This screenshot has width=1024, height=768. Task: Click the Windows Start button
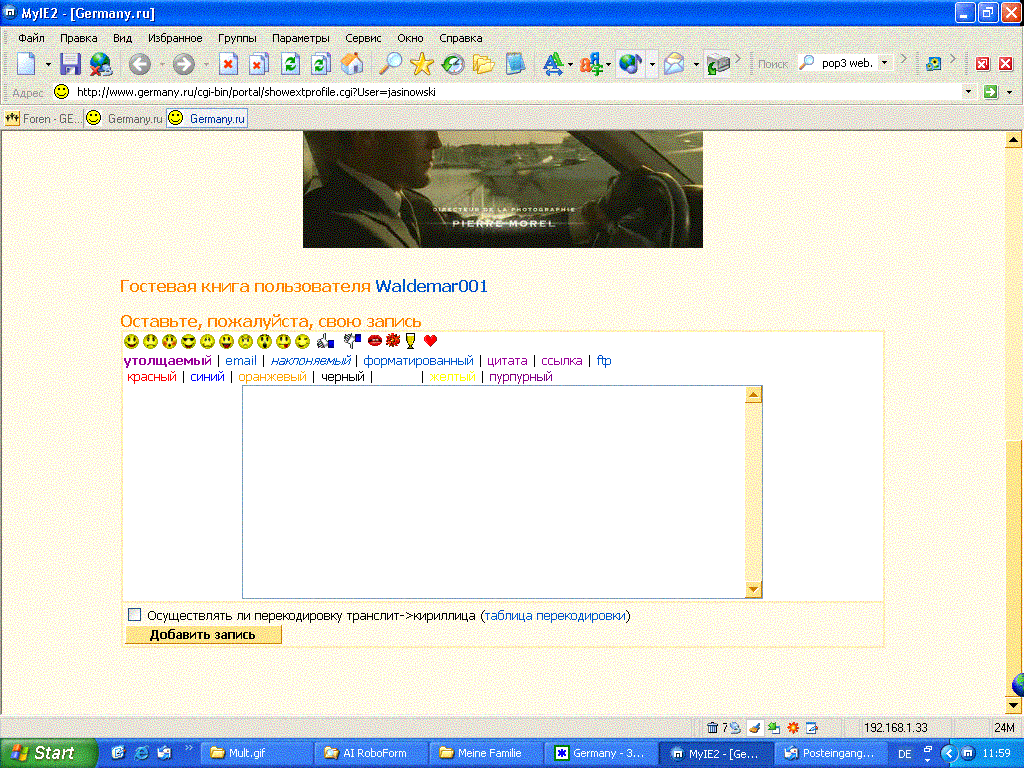48,753
